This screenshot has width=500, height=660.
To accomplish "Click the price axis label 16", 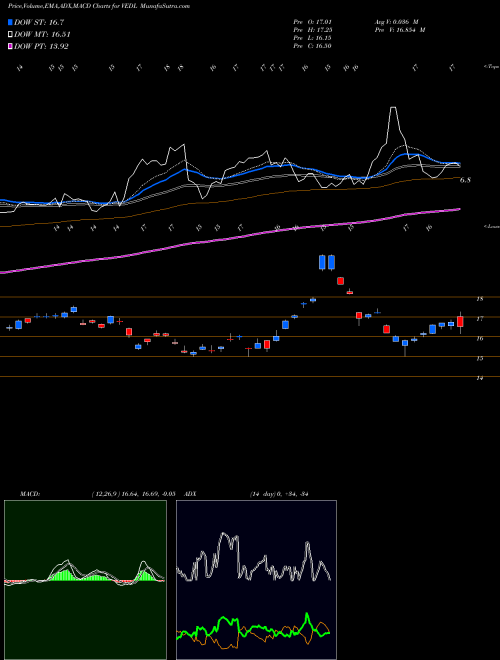I will (479, 338).
